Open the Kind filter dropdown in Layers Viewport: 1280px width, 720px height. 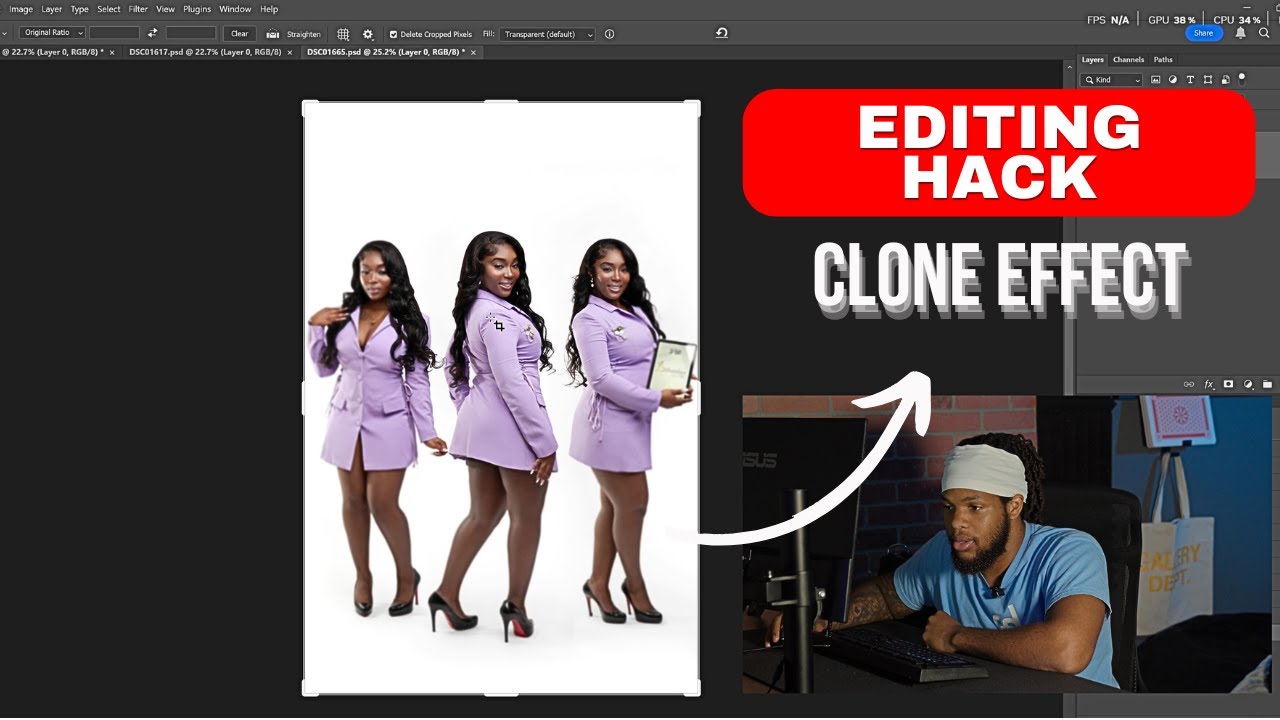coord(1111,80)
